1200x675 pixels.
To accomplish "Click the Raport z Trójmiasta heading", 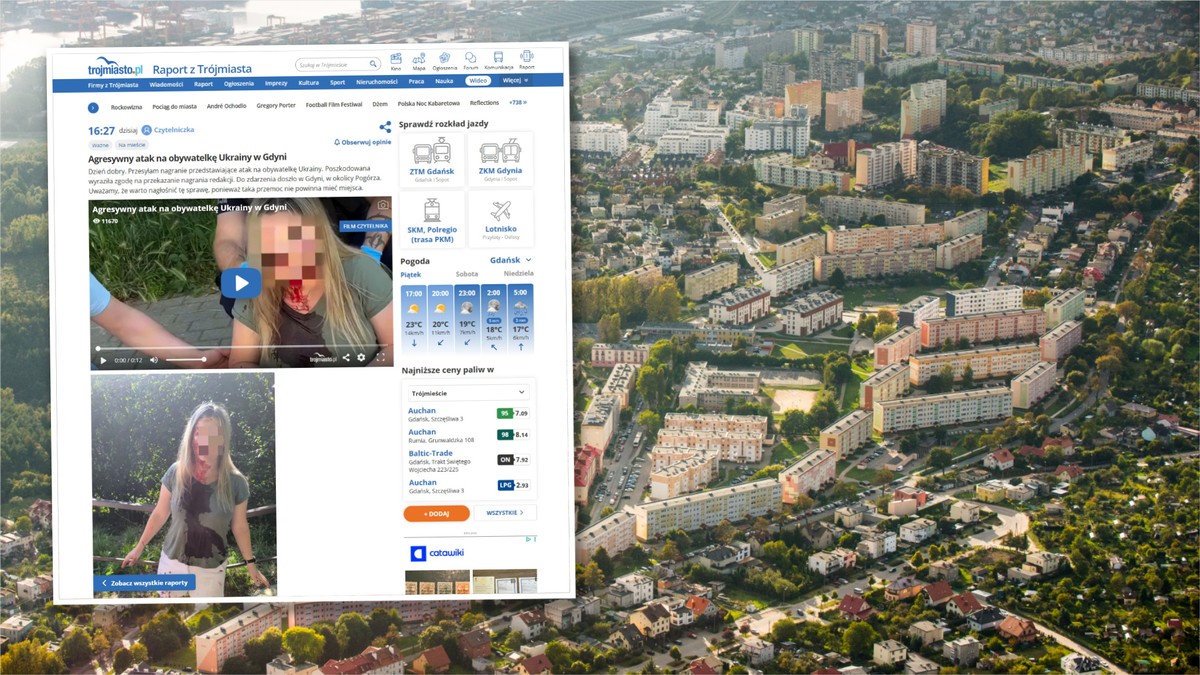I will 202,69.
